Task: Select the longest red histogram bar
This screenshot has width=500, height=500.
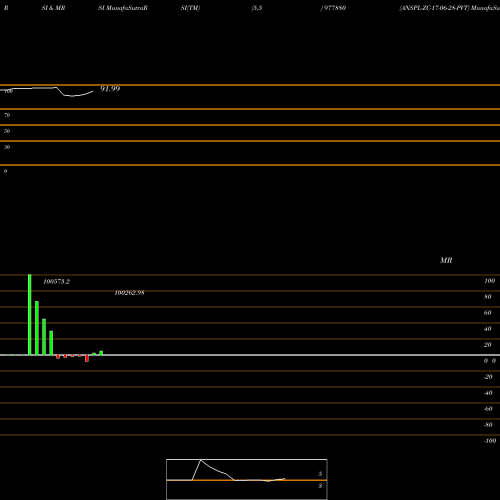Action: pos(87,358)
